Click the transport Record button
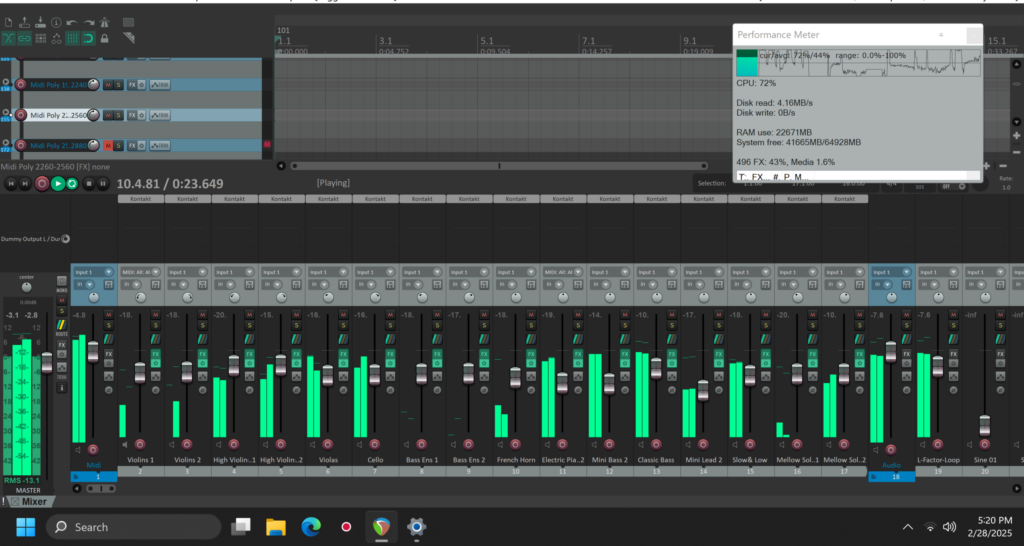1024x546 pixels. click(42, 184)
